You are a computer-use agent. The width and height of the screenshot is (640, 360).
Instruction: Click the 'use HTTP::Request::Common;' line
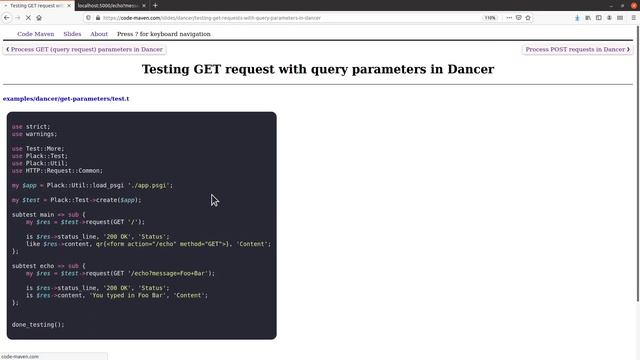58,171
